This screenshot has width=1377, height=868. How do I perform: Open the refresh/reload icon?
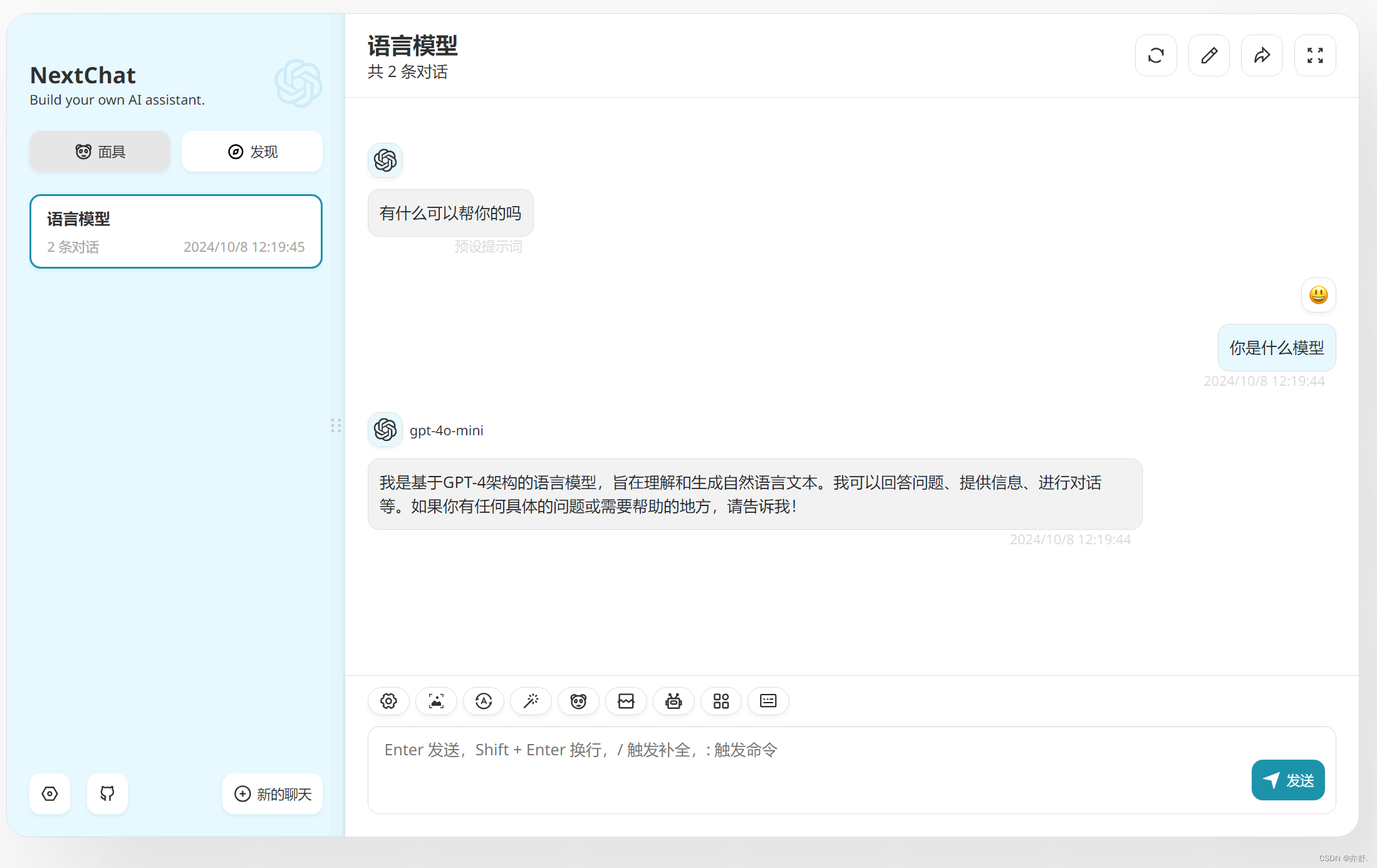1156,55
